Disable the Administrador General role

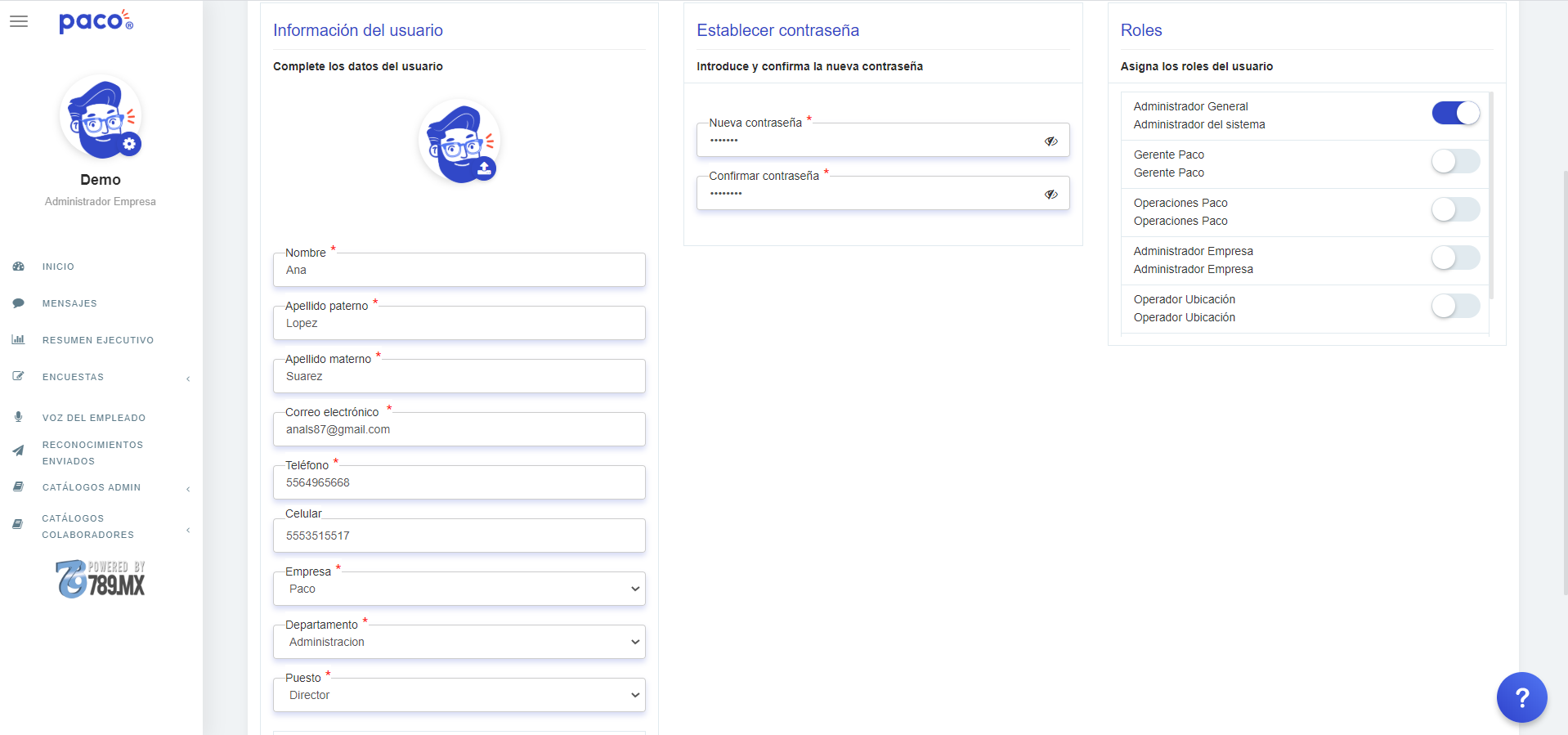click(1455, 113)
